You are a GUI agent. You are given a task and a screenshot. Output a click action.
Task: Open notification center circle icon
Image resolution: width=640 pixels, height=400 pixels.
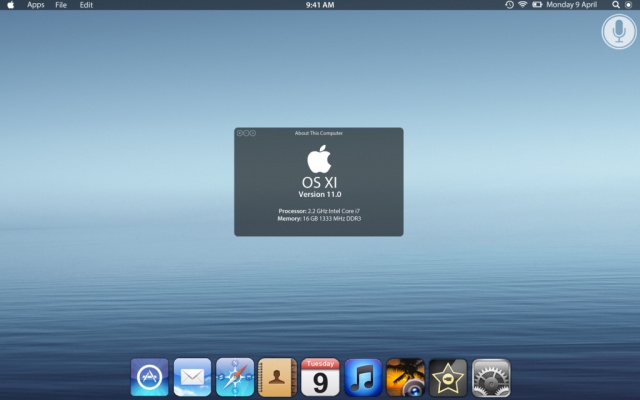[629, 5]
